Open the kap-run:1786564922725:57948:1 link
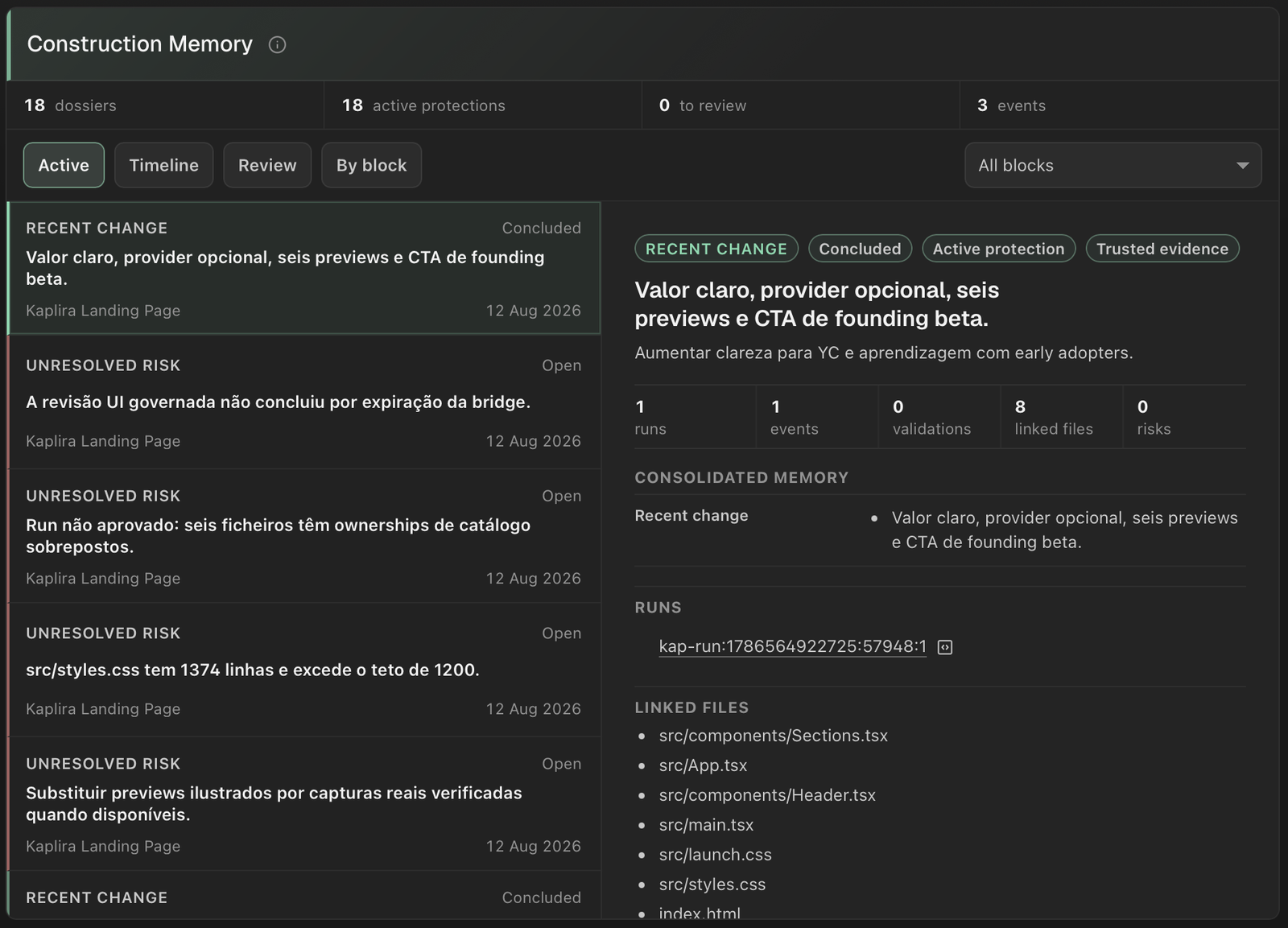1288x928 pixels. (x=792, y=646)
